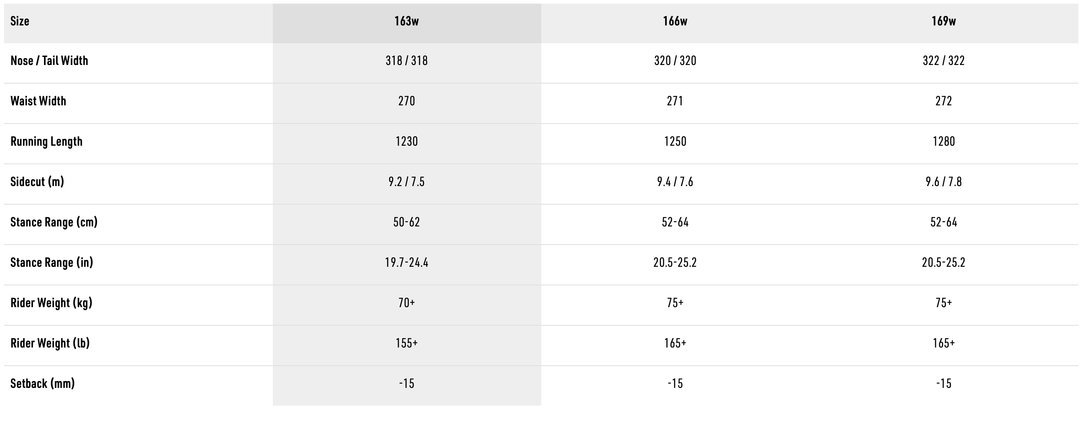Click the Stance Range (in) row label
The height and width of the screenshot is (423, 1080).
point(51,262)
